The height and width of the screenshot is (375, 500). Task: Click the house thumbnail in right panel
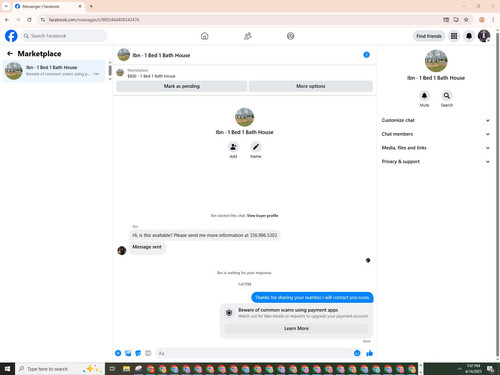pyautogui.click(x=436, y=61)
